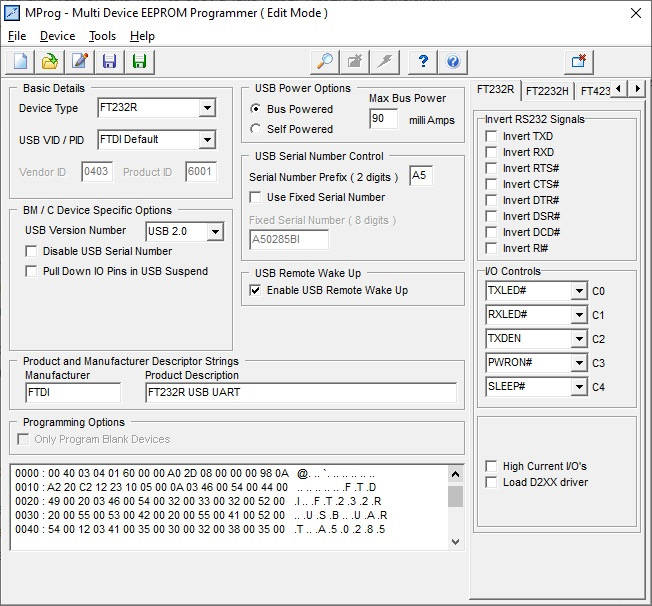Uncheck Enable USB Remote Wake Up
This screenshot has height=606, width=652.
(255, 290)
